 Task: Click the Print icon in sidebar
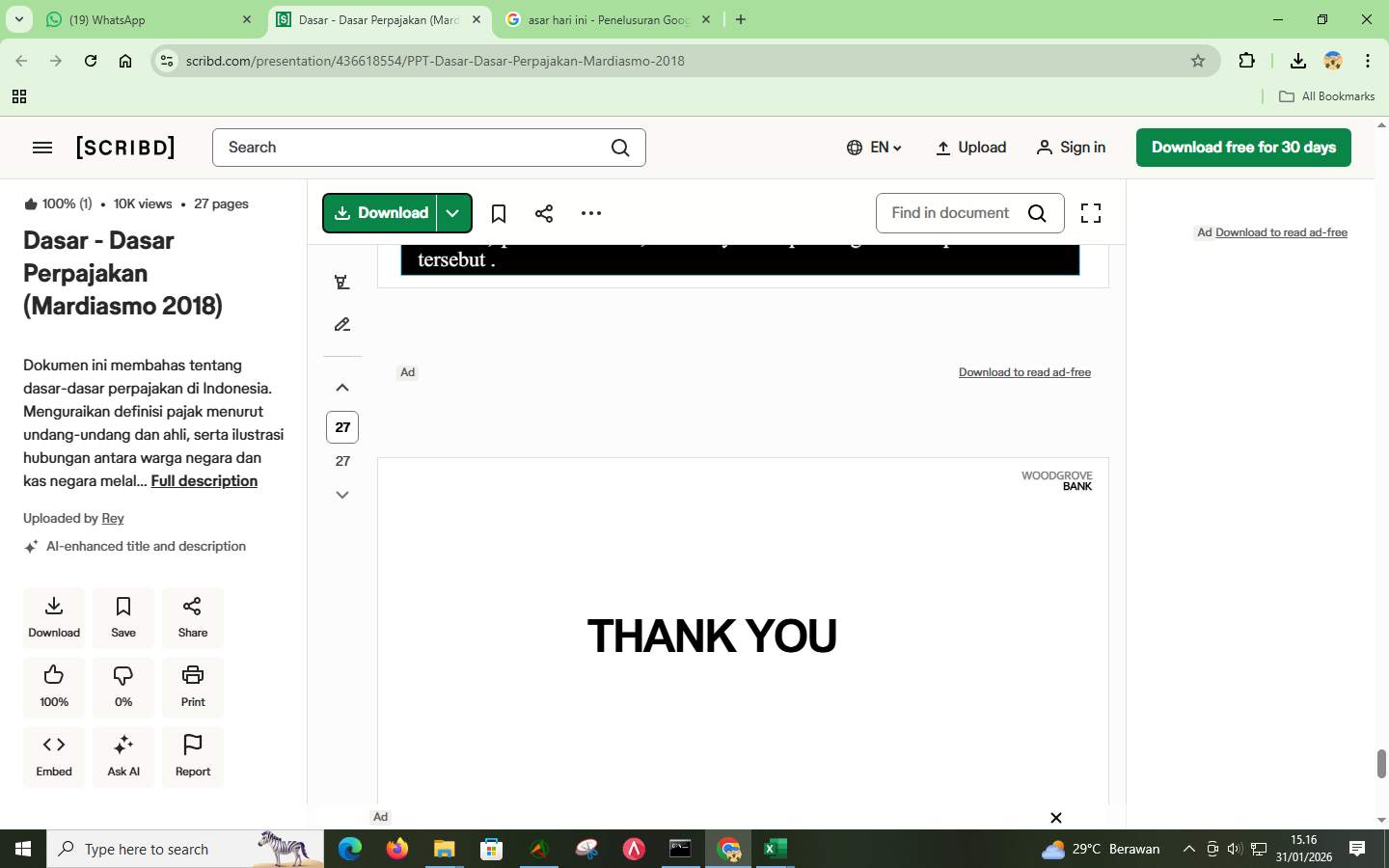click(x=193, y=686)
